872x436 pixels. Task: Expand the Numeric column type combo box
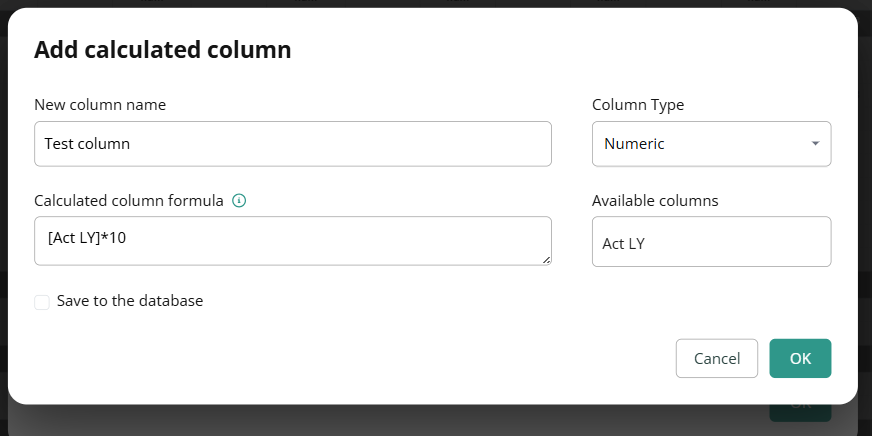click(x=711, y=144)
